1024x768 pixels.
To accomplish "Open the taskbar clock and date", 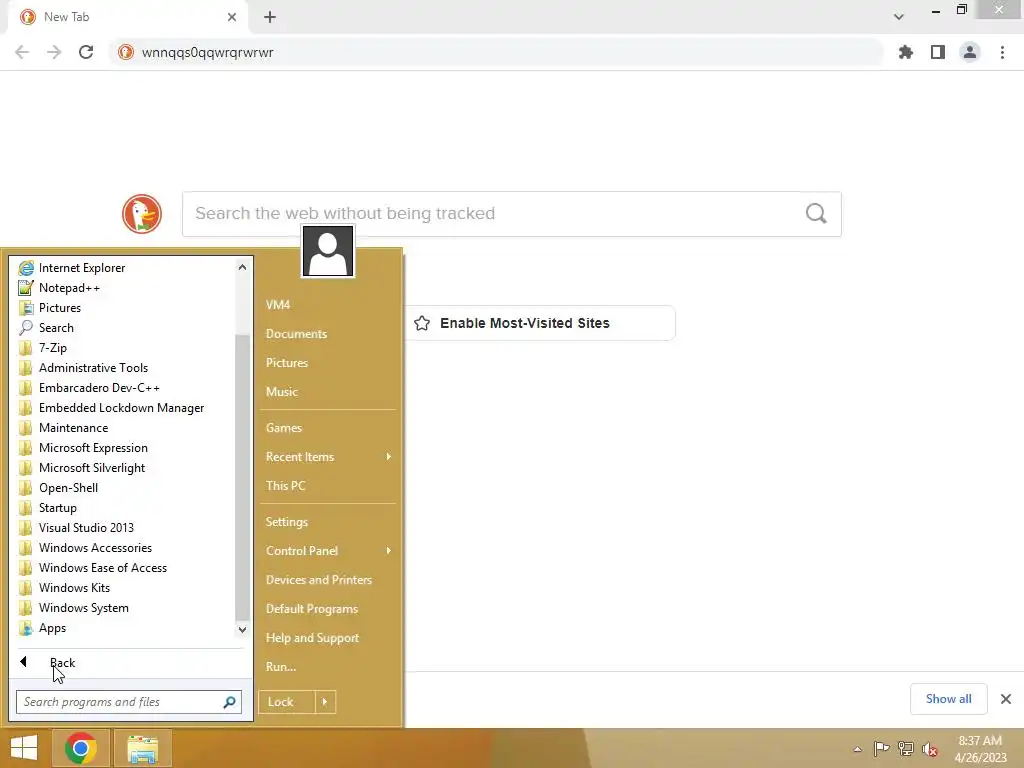I will pos(980,749).
